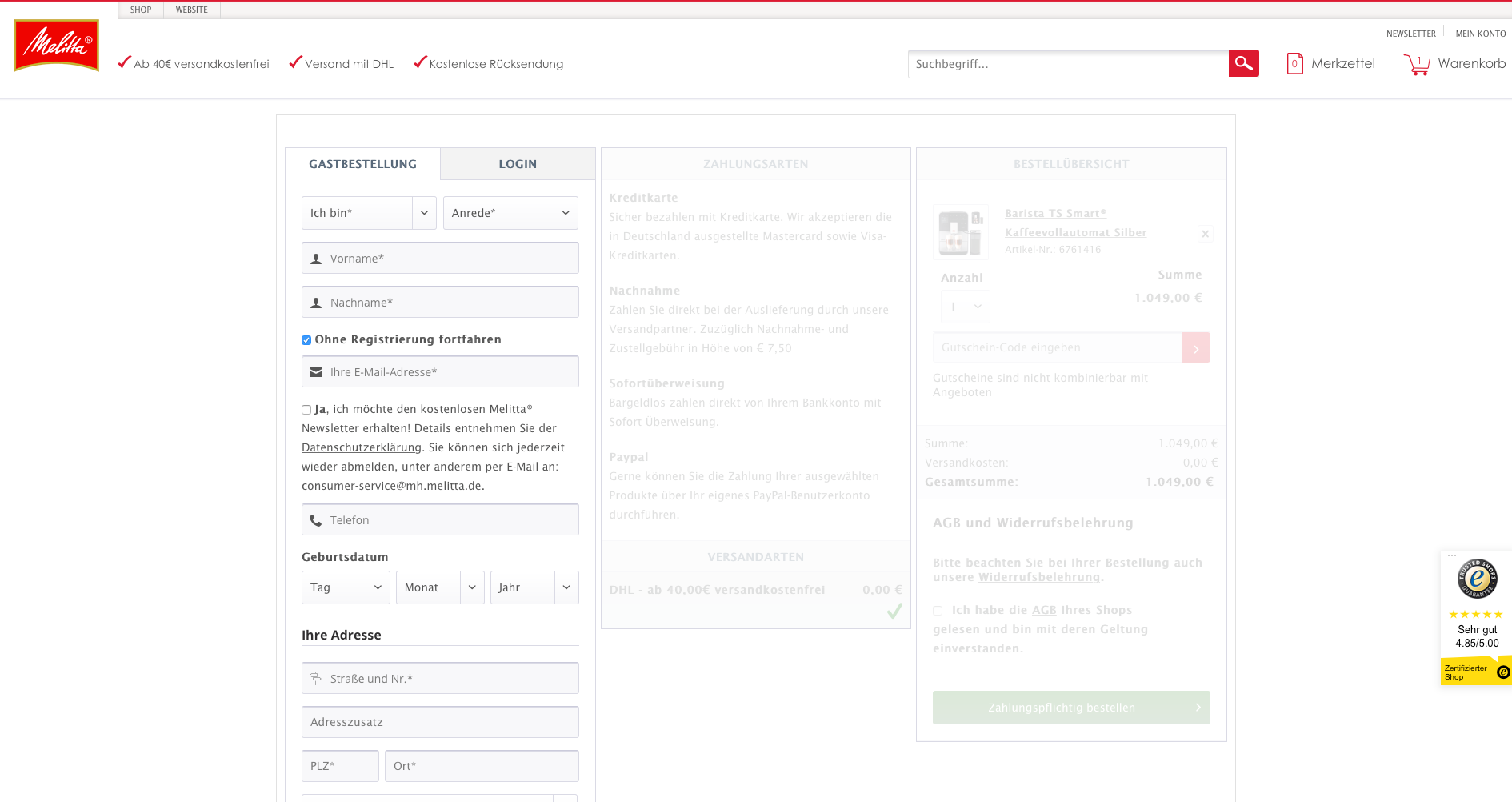Open the Warenkorb cart icon
This screenshot has width=1512, height=802.
[1417, 64]
